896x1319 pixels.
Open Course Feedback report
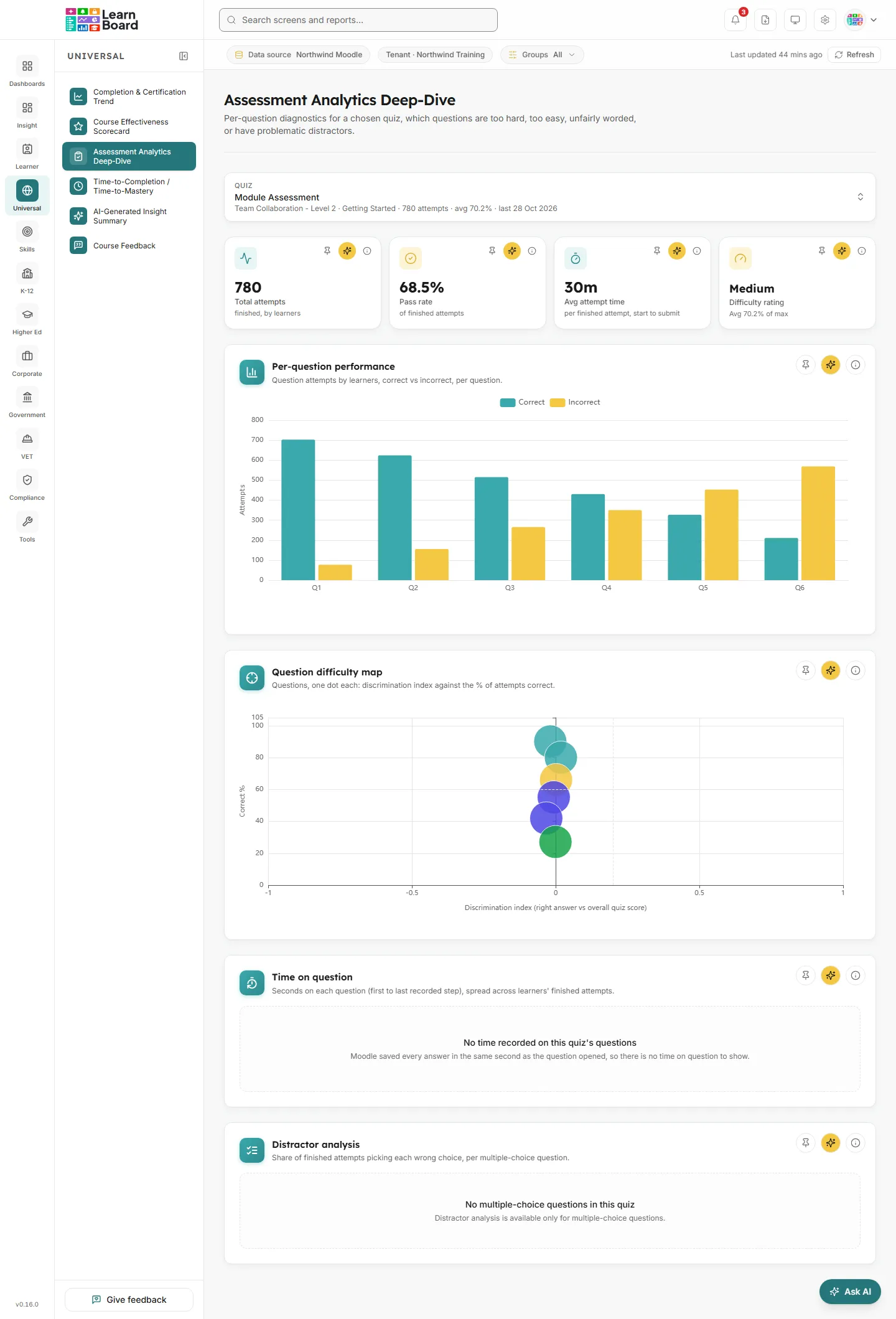(129, 246)
